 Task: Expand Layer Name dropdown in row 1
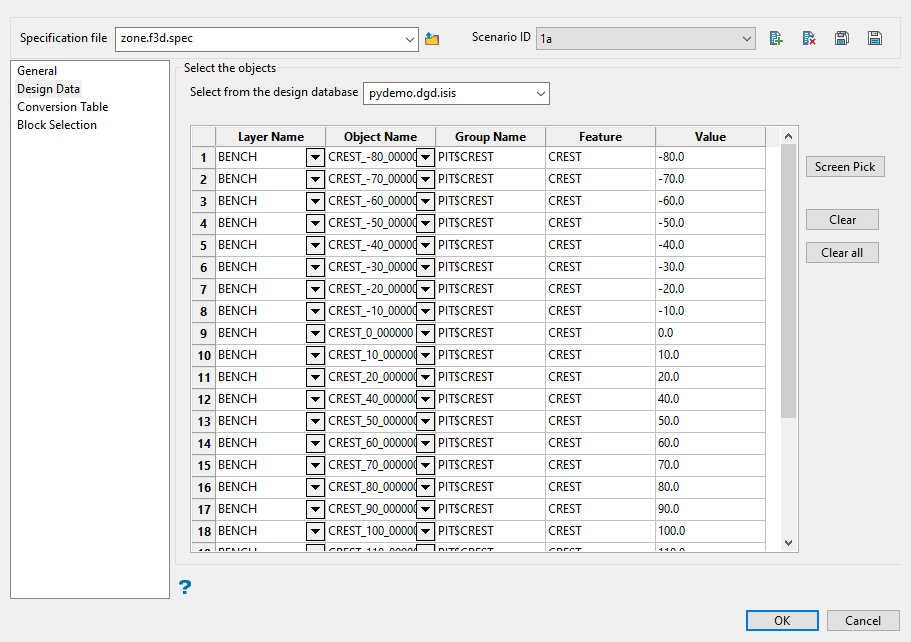315,157
